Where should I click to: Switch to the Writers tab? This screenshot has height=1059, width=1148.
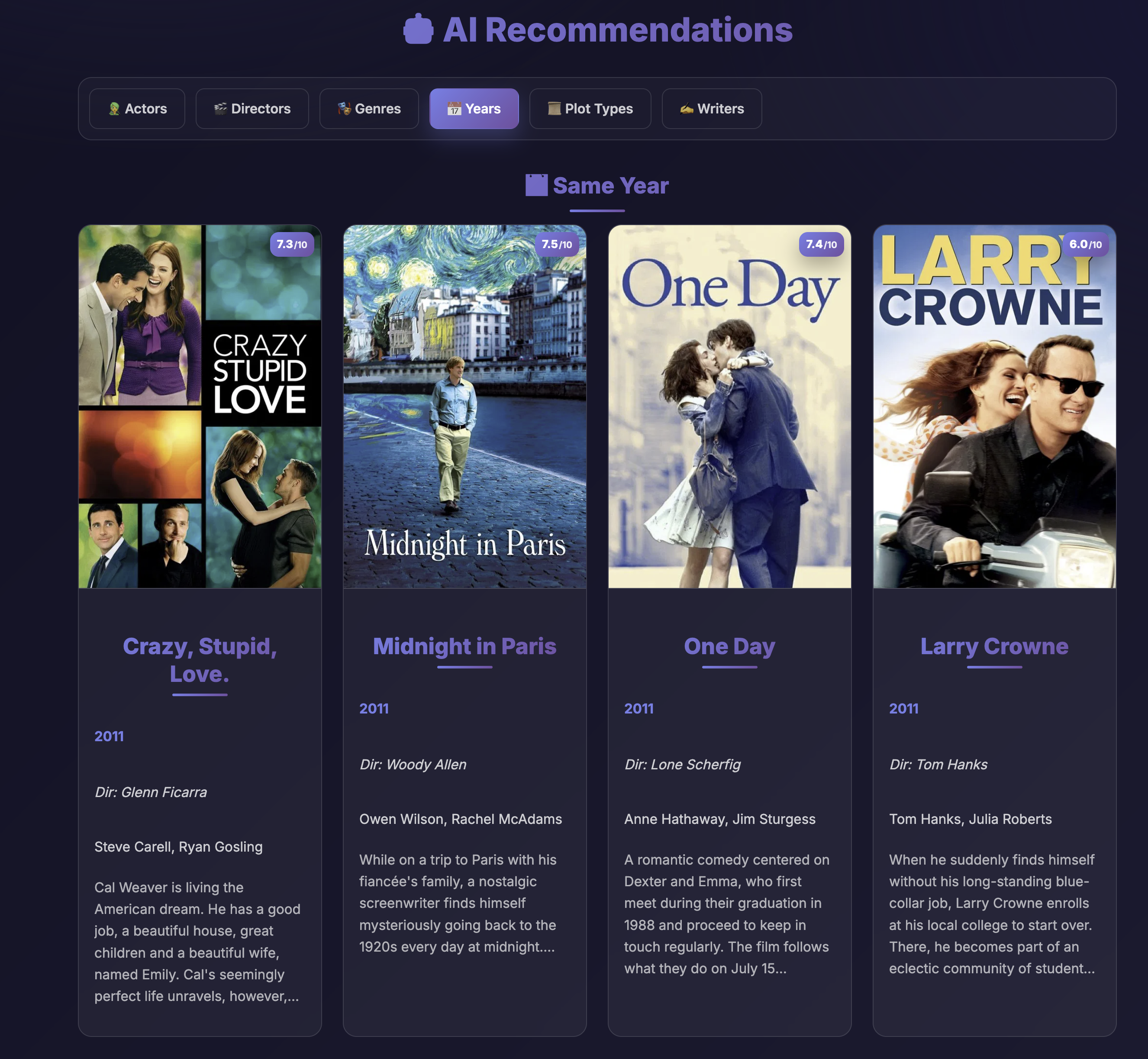point(712,108)
